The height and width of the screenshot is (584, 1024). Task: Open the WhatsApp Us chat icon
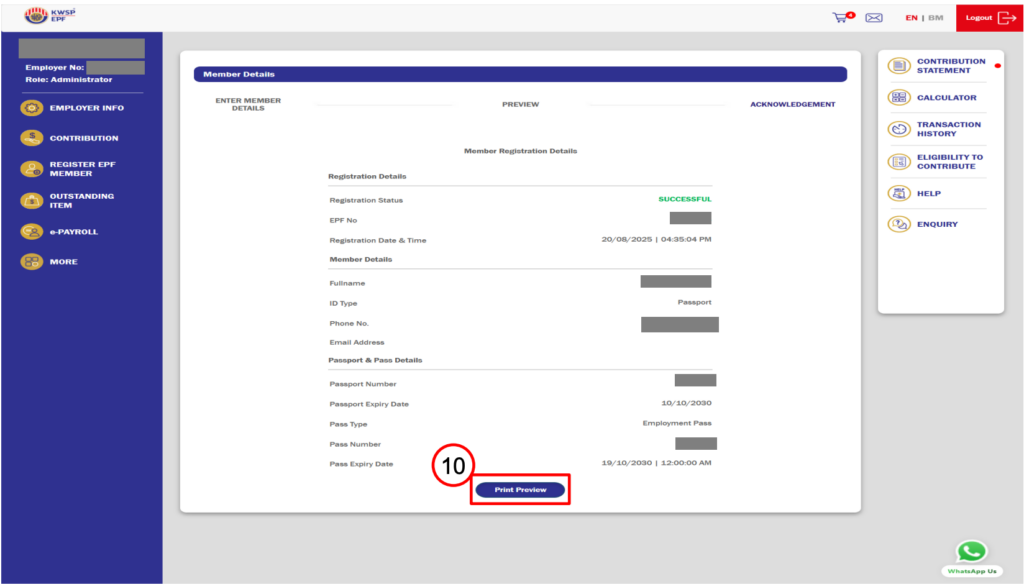coord(970,552)
